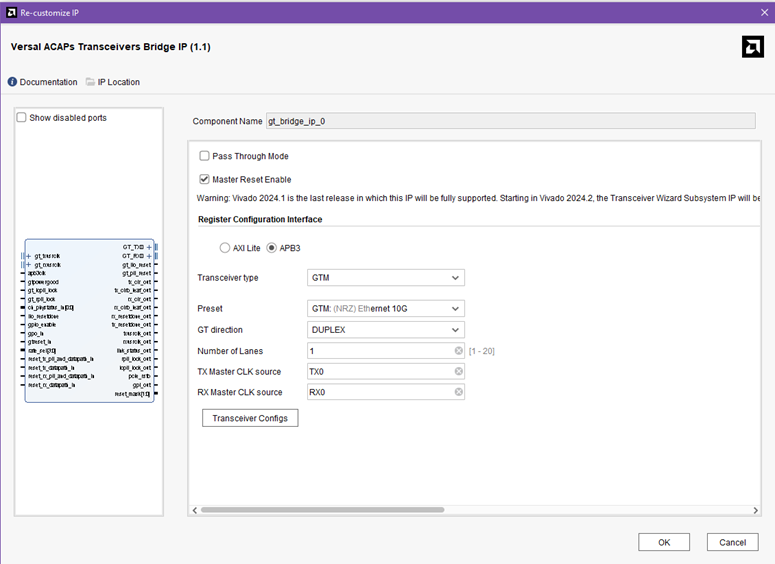Click the AMD logo in top right
This screenshot has height=564, width=775.
(752, 47)
